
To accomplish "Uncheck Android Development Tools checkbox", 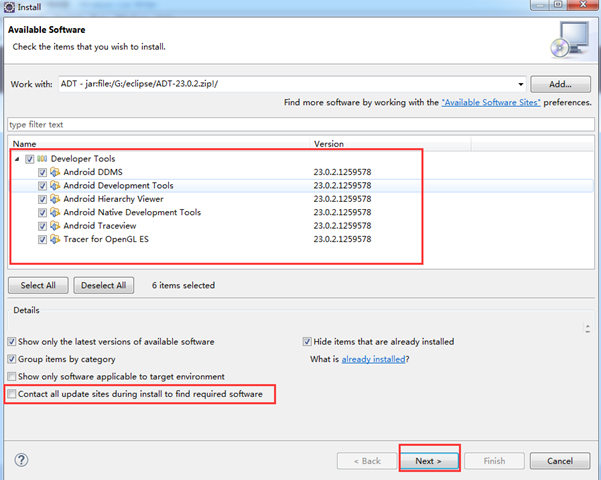I will (x=42, y=186).
